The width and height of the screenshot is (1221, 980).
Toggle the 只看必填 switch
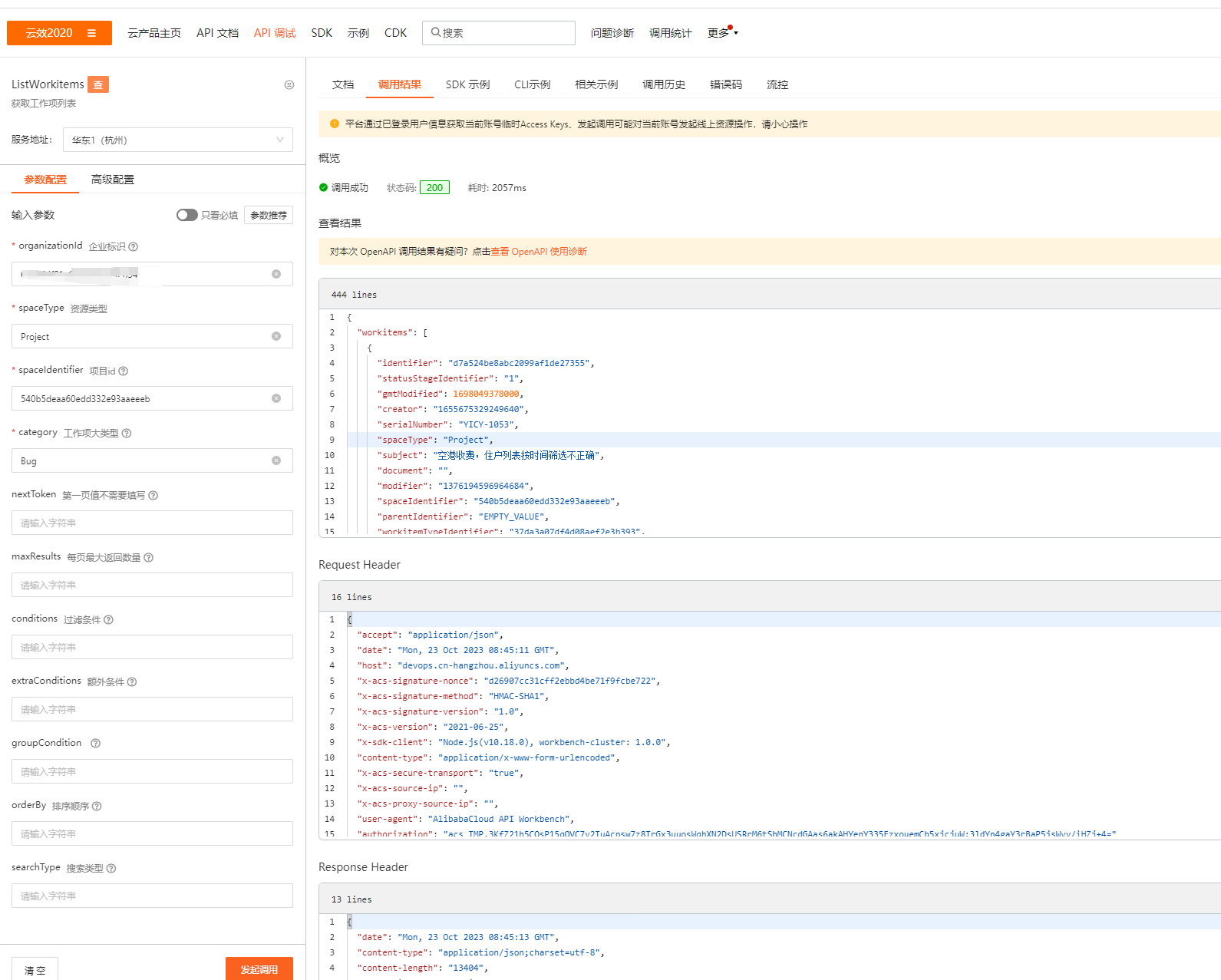pyautogui.click(x=186, y=215)
